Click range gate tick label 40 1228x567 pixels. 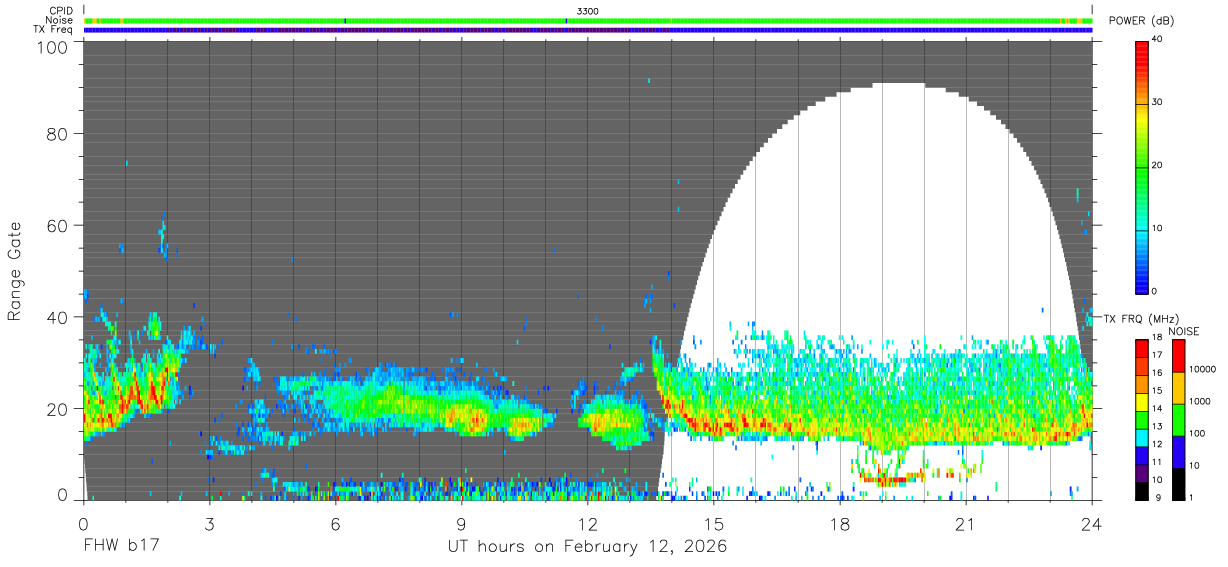58,317
